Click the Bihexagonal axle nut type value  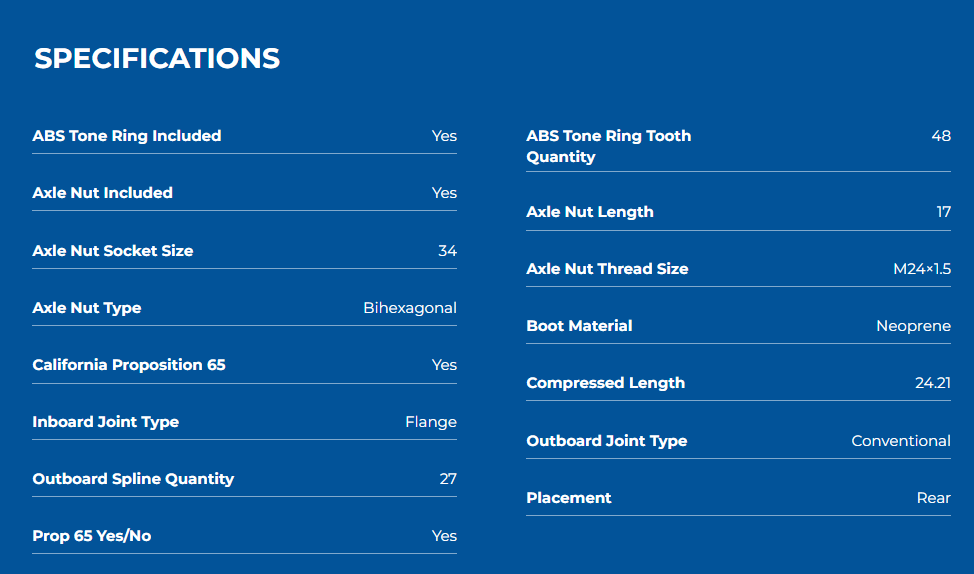coord(410,308)
